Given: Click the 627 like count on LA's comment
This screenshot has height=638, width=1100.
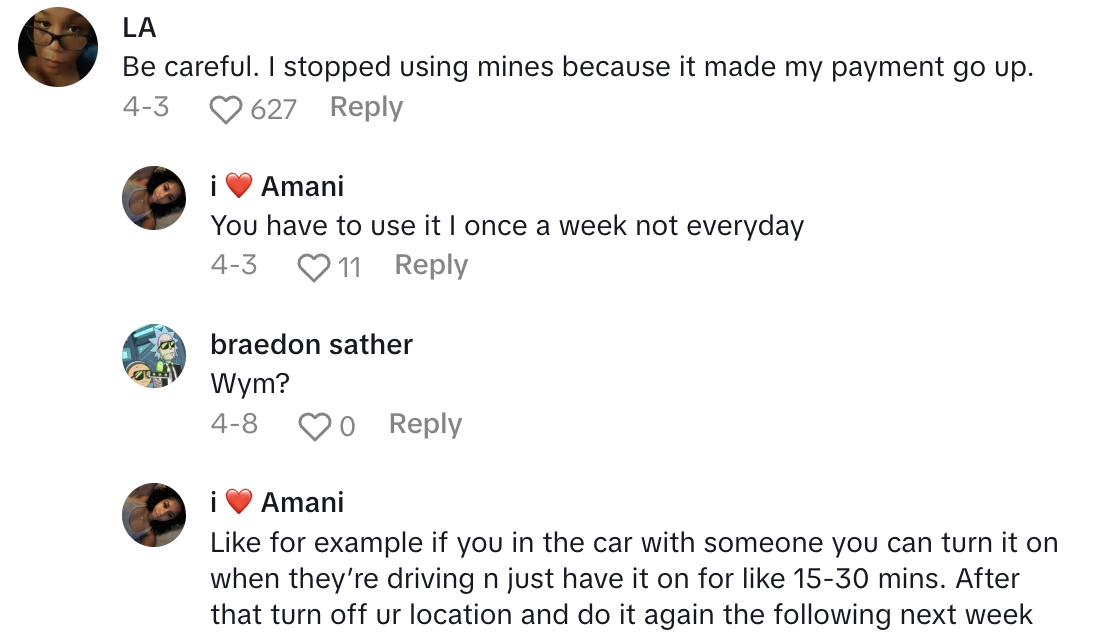Looking at the screenshot, I should click(x=273, y=109).
